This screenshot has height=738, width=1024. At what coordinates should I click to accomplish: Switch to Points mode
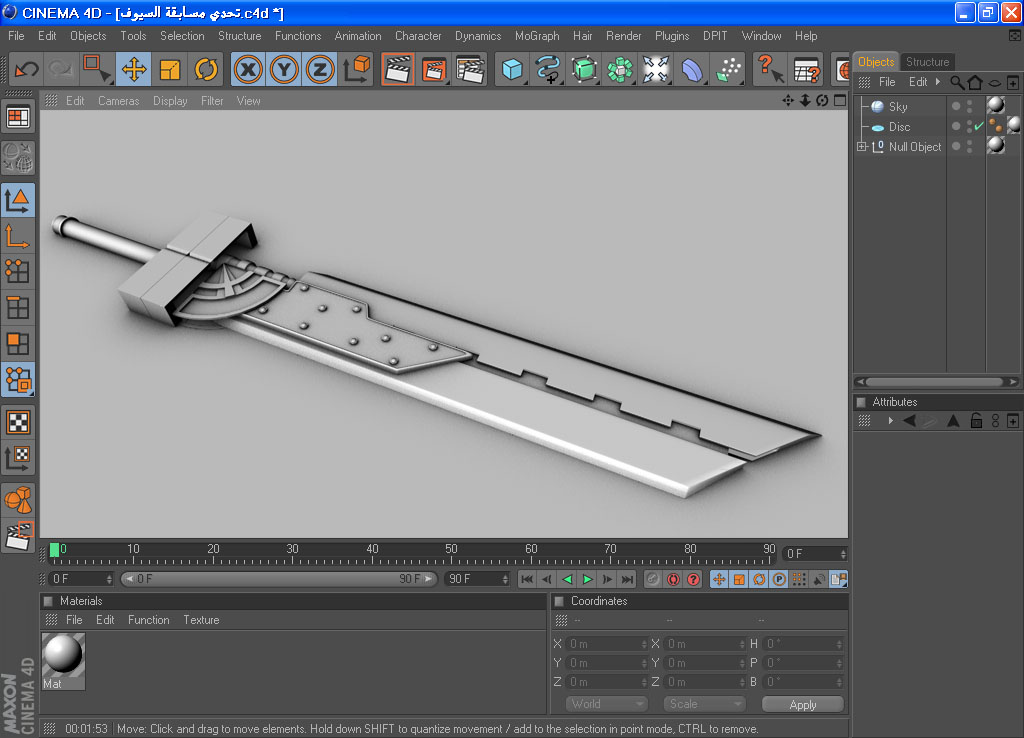coord(18,271)
